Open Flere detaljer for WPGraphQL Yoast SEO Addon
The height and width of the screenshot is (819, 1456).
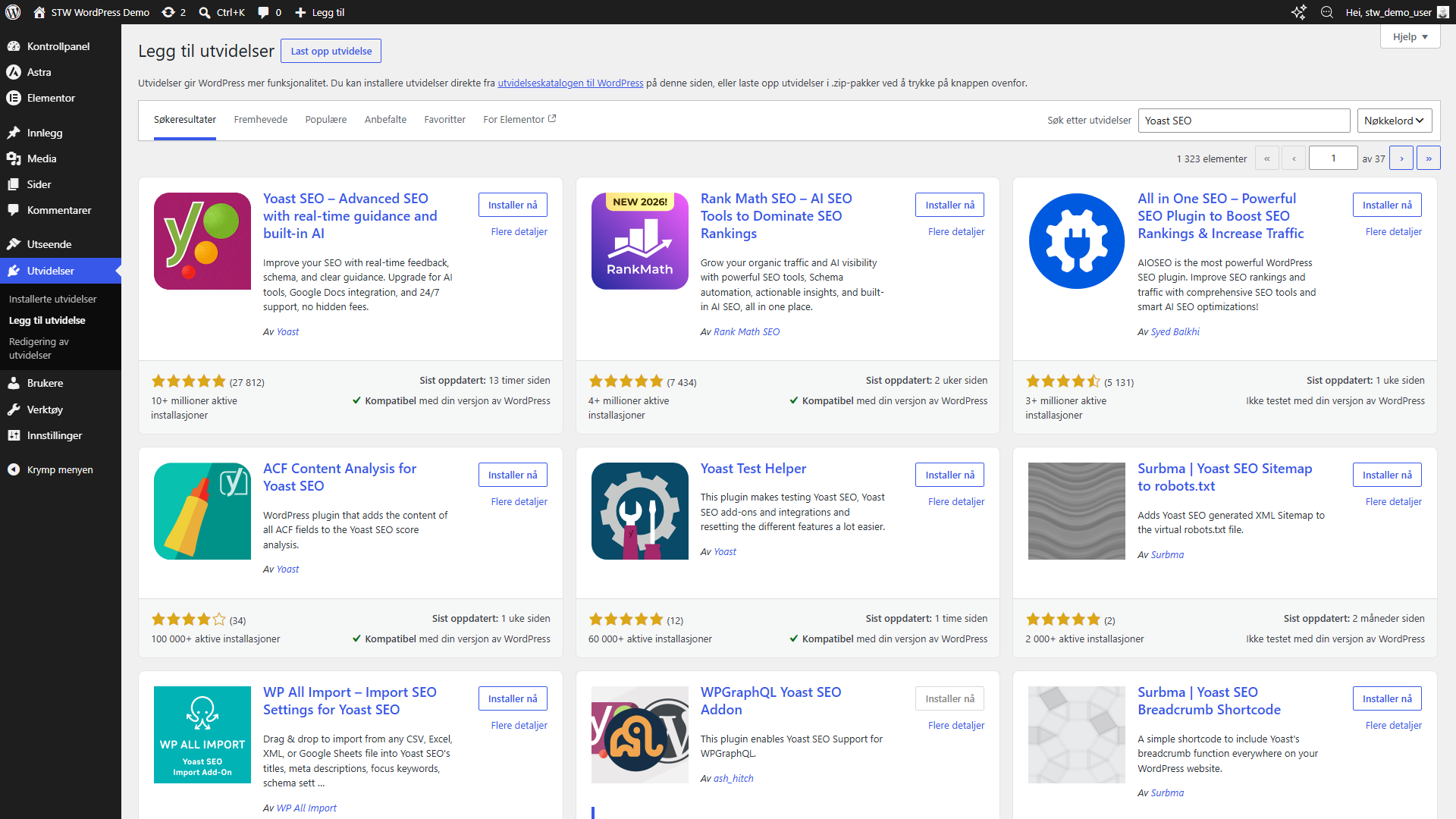click(x=956, y=726)
